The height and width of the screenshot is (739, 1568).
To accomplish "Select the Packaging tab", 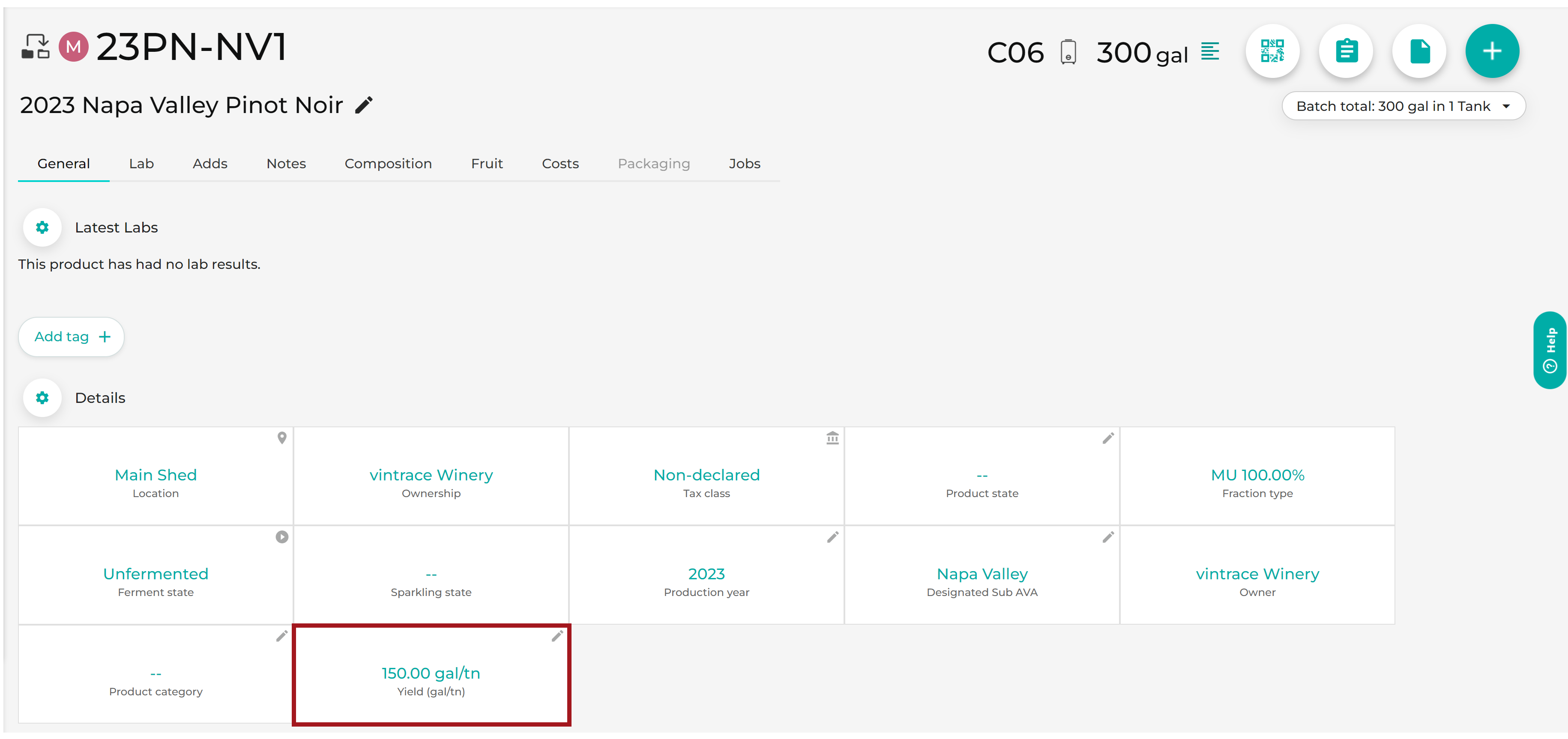I will point(654,164).
